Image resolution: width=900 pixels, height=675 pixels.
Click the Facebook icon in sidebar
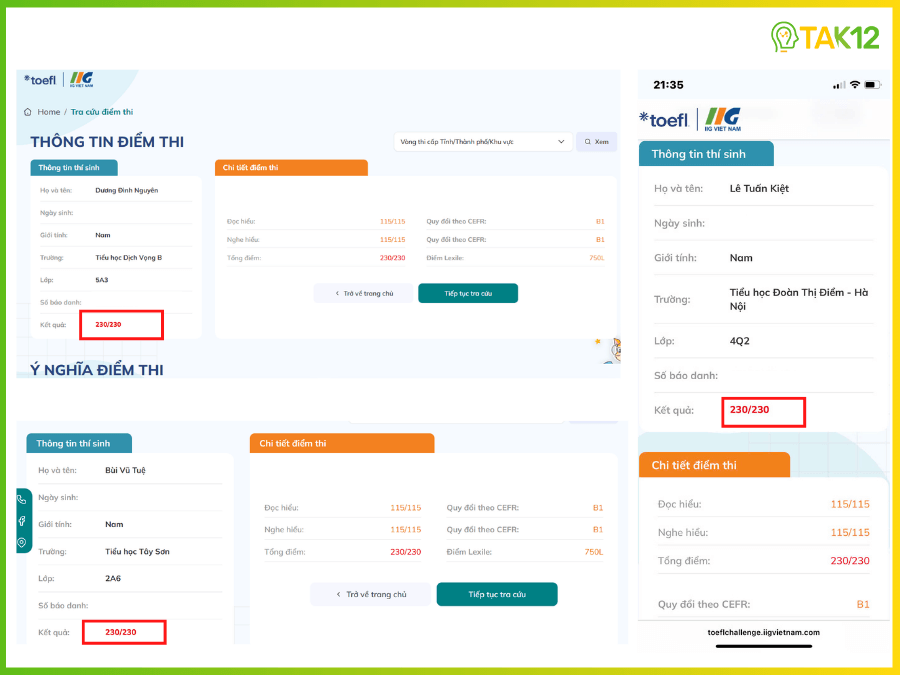pyautogui.click(x=22, y=521)
